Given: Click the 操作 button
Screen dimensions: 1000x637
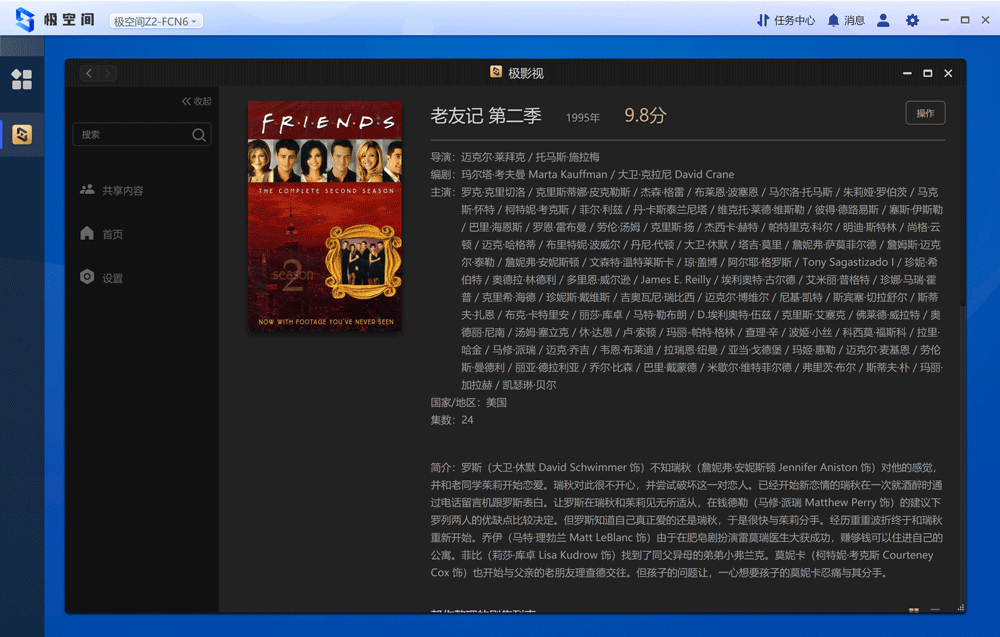Looking at the screenshot, I should point(925,113).
